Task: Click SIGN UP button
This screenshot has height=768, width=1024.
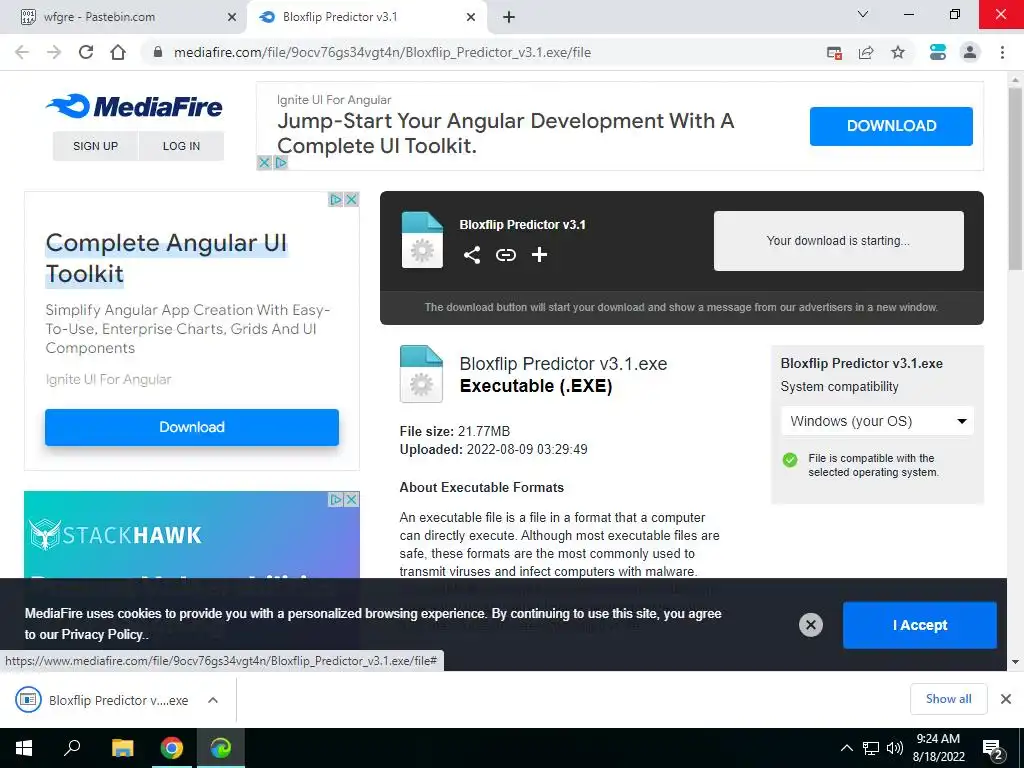Action: click(95, 146)
